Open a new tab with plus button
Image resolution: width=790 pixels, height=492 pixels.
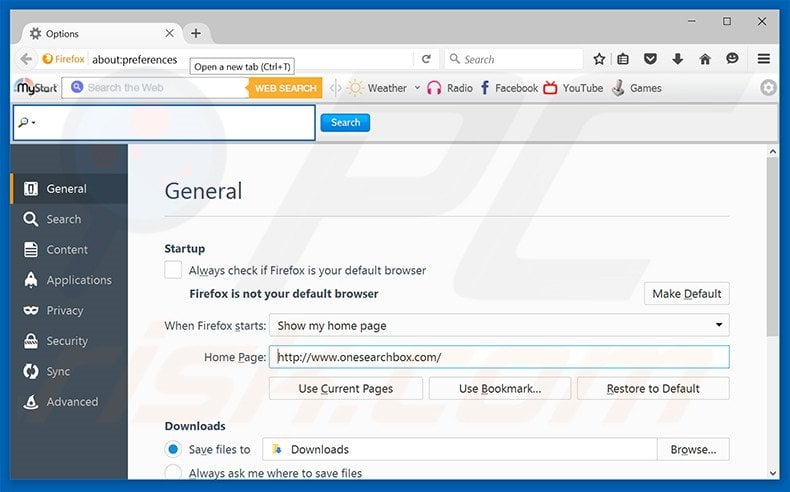tap(196, 33)
